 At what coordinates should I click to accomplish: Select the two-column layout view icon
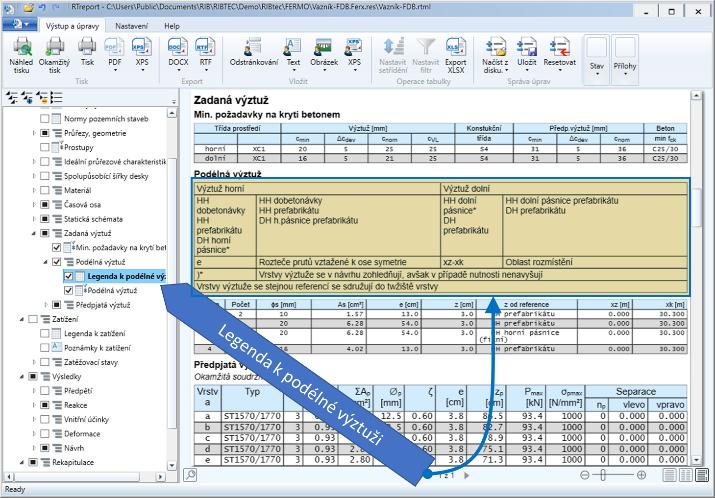tap(686, 475)
